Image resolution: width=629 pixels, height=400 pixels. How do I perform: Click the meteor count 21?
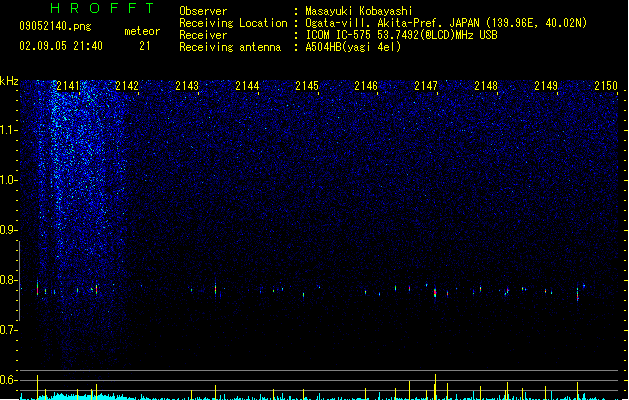point(145,46)
